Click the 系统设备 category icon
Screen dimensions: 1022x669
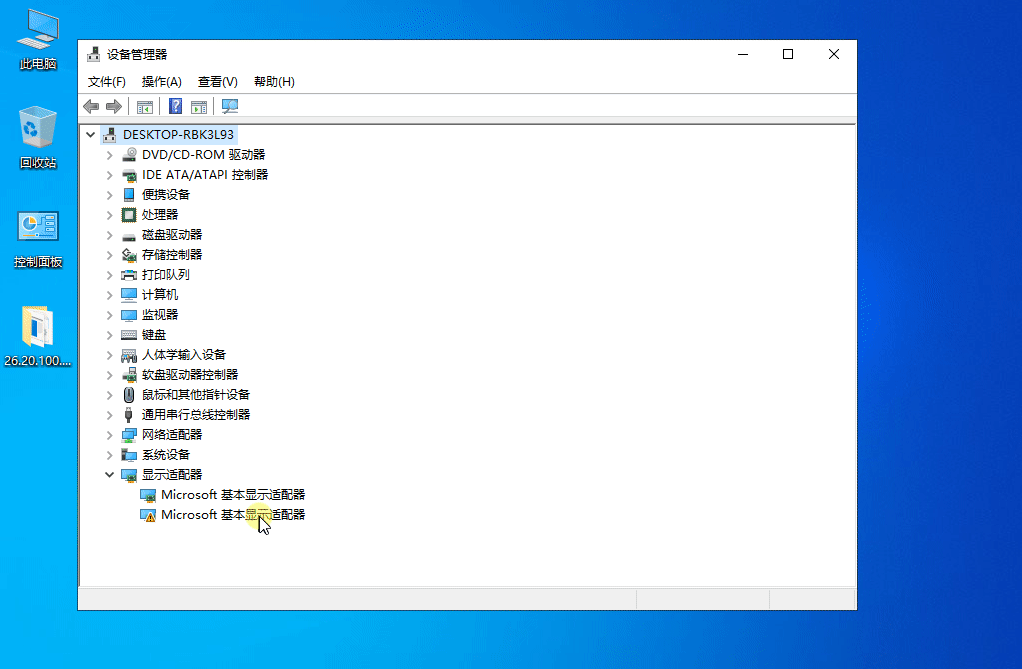[129, 454]
